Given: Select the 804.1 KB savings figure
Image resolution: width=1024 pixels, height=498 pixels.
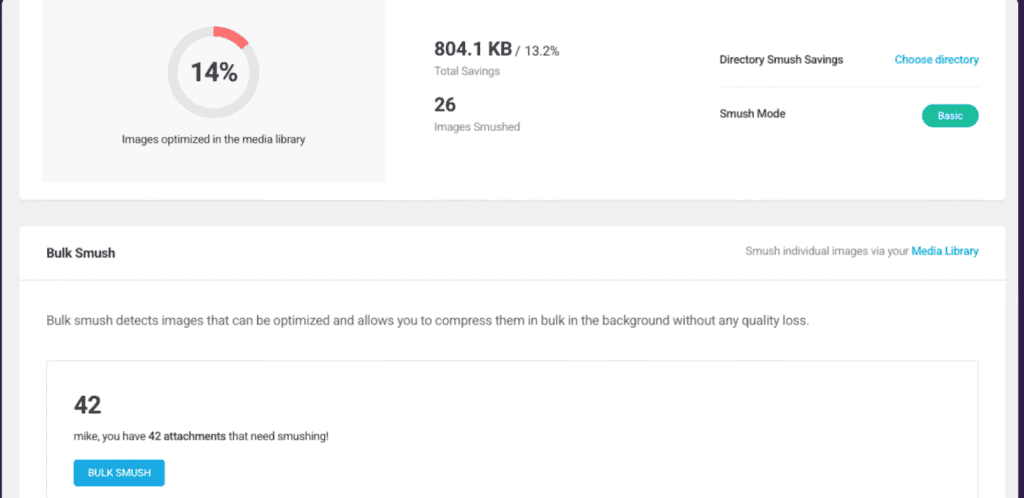Looking at the screenshot, I should point(472,49).
